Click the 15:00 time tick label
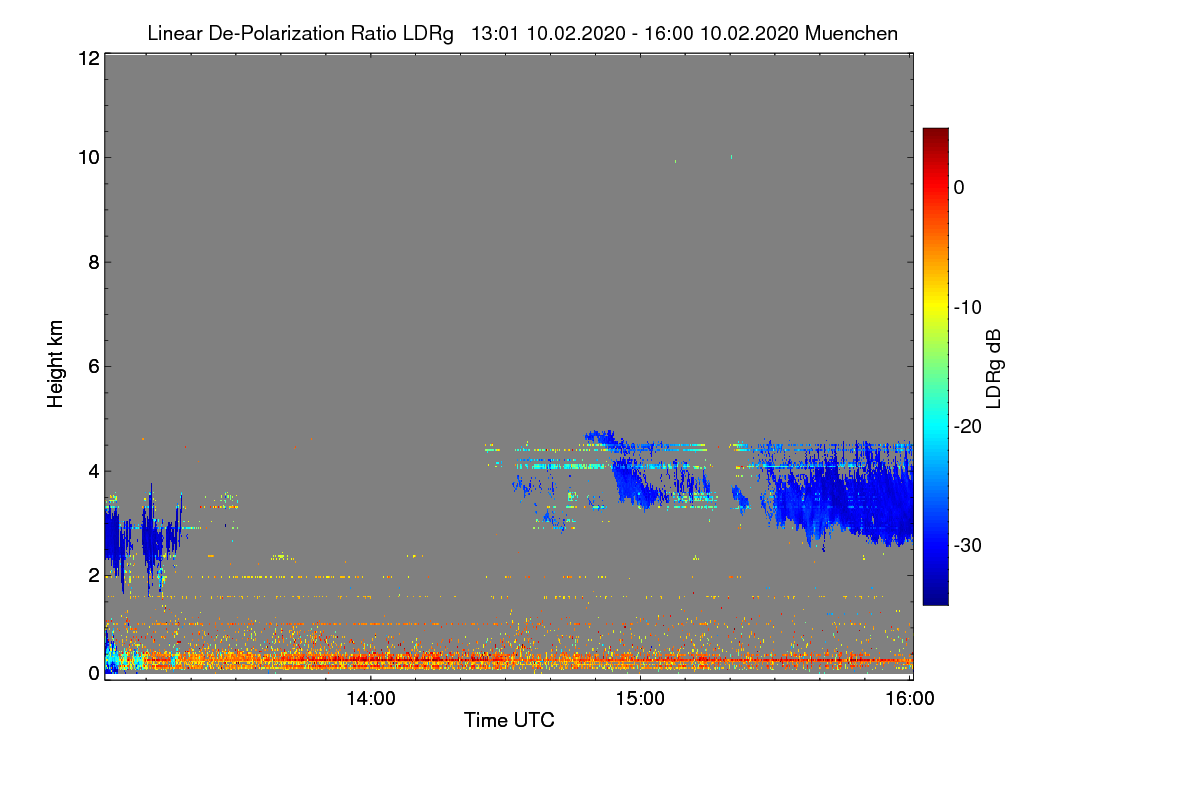This screenshot has width=1200, height=800. [640, 698]
